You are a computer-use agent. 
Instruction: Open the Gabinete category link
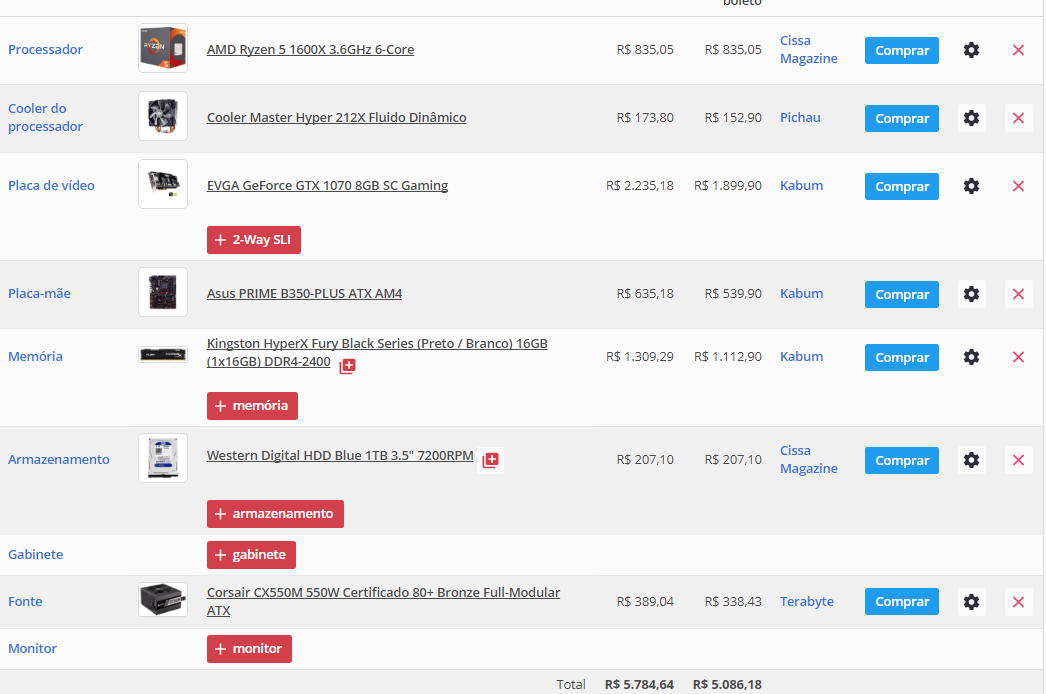pos(35,555)
